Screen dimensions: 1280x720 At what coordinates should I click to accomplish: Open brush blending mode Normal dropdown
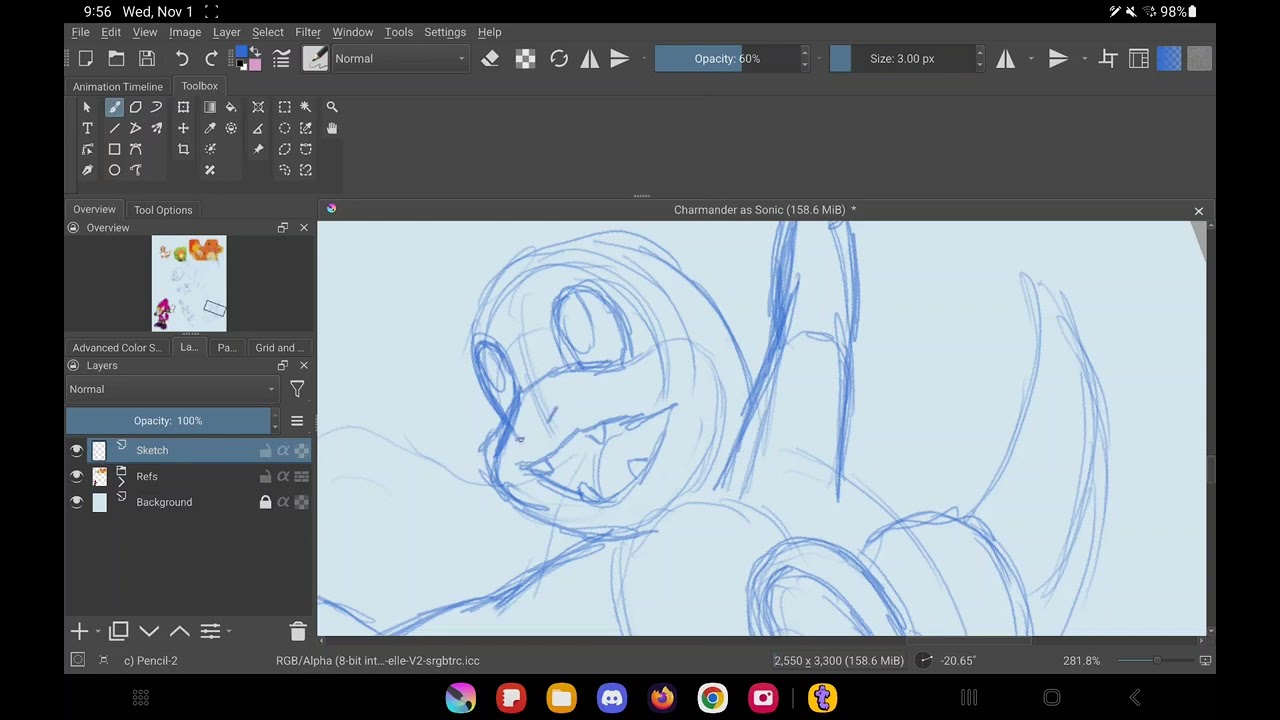[x=400, y=59]
